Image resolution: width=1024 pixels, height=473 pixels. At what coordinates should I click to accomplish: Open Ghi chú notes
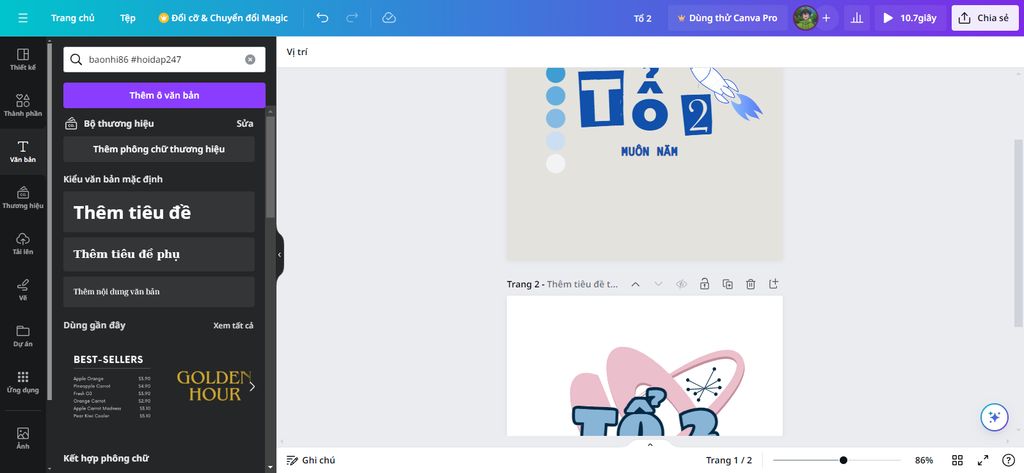(311, 460)
